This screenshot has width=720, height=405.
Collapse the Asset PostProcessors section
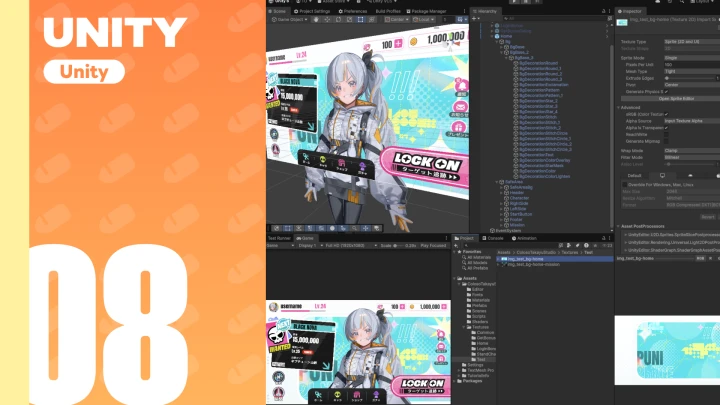619,226
